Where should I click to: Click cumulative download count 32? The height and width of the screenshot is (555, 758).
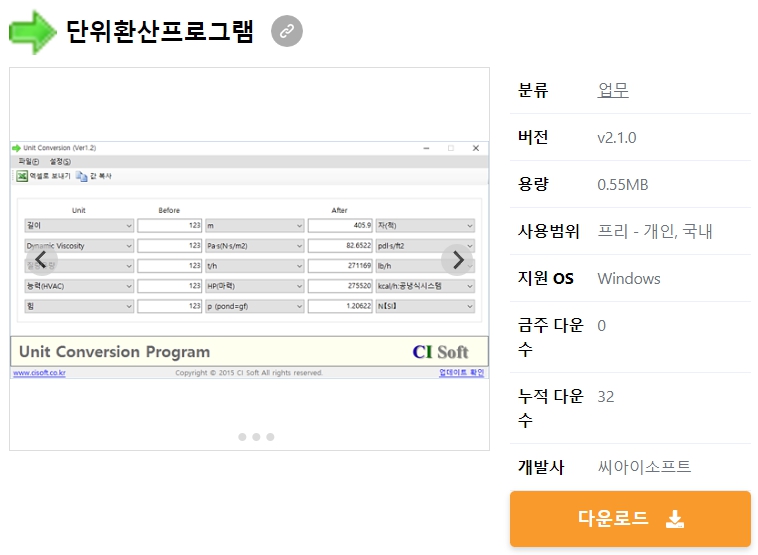coord(606,397)
